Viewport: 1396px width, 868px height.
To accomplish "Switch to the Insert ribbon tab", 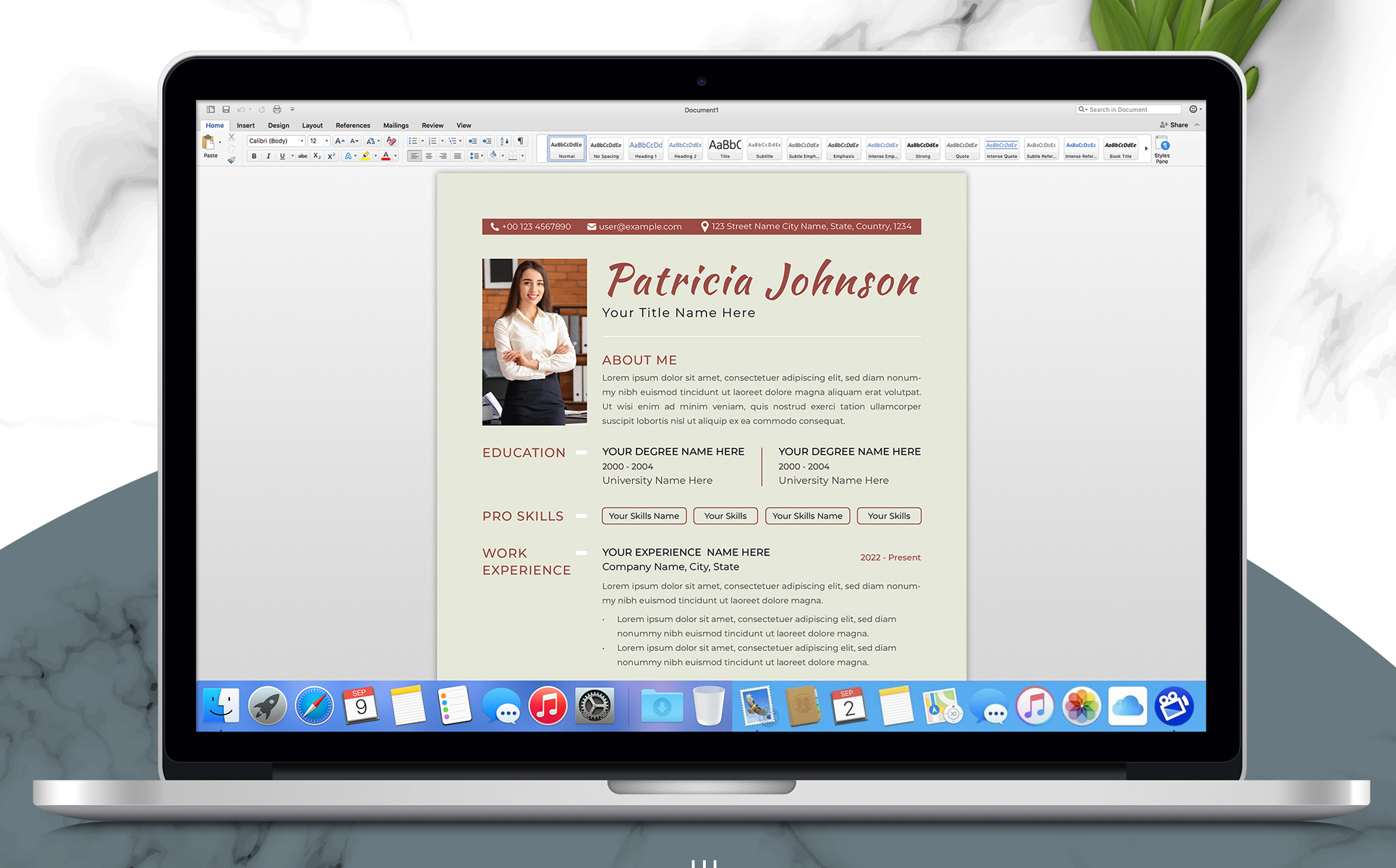I will [245, 125].
